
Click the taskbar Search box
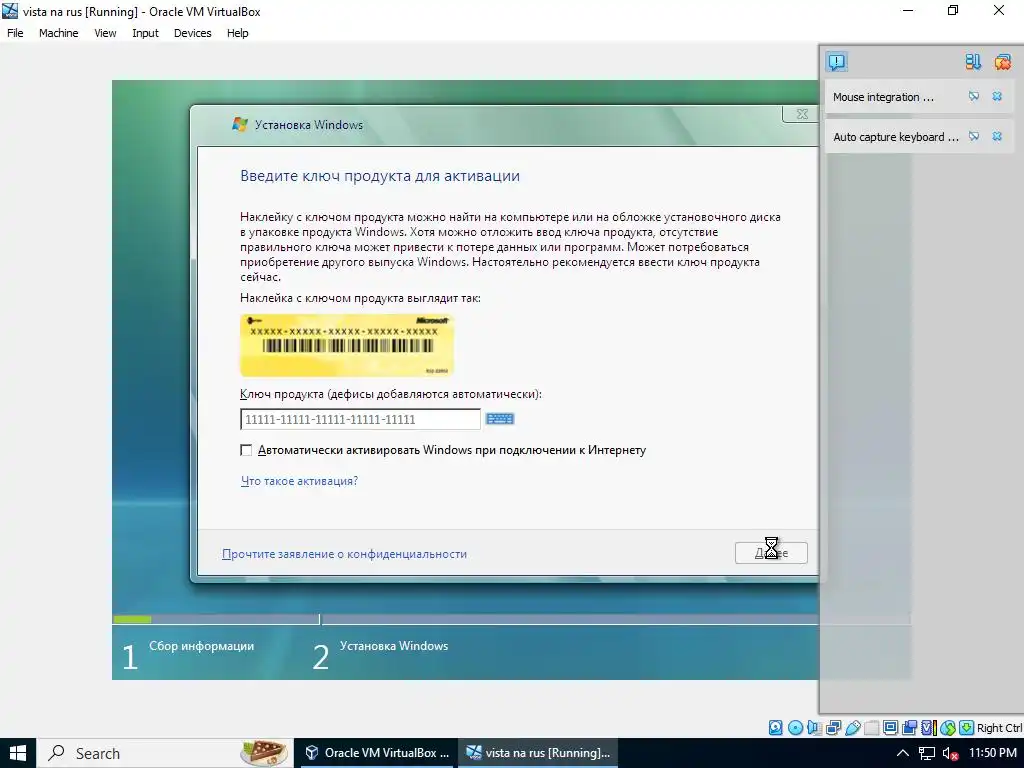point(163,753)
